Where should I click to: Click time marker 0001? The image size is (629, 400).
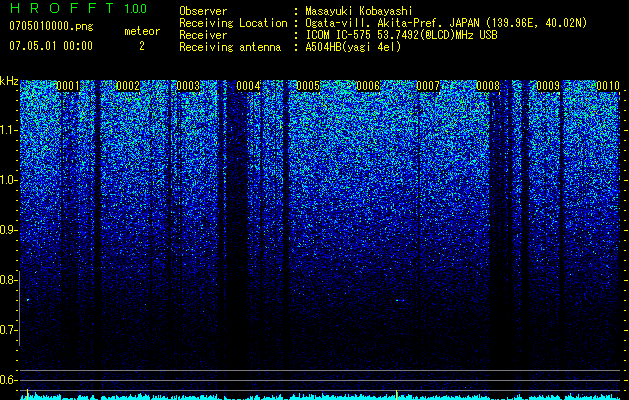click(68, 86)
